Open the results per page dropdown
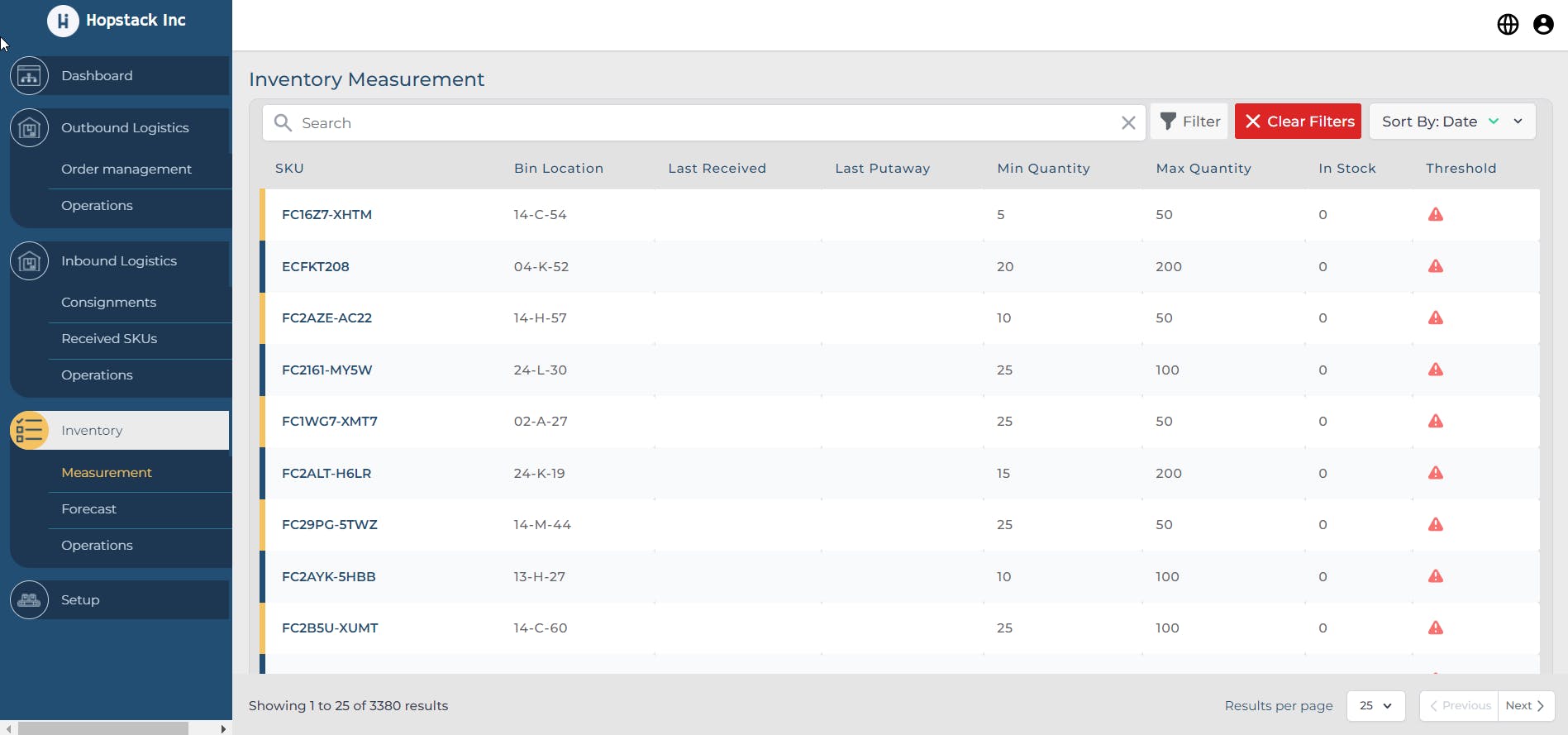Viewport: 1568px width, 735px height. click(x=1375, y=705)
